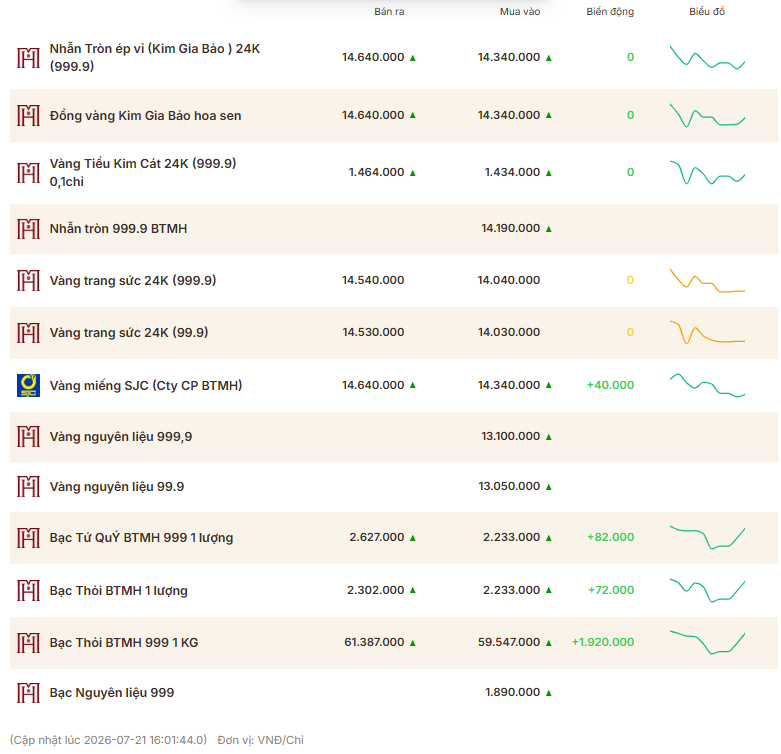Image resolution: width=781 pixels, height=754 pixels.
Task: Select the Mua vào column header
Action: click(520, 11)
